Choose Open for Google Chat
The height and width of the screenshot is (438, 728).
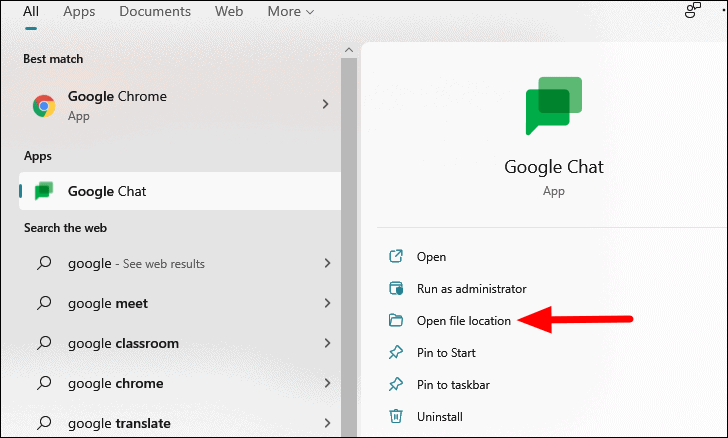pyautogui.click(x=431, y=257)
